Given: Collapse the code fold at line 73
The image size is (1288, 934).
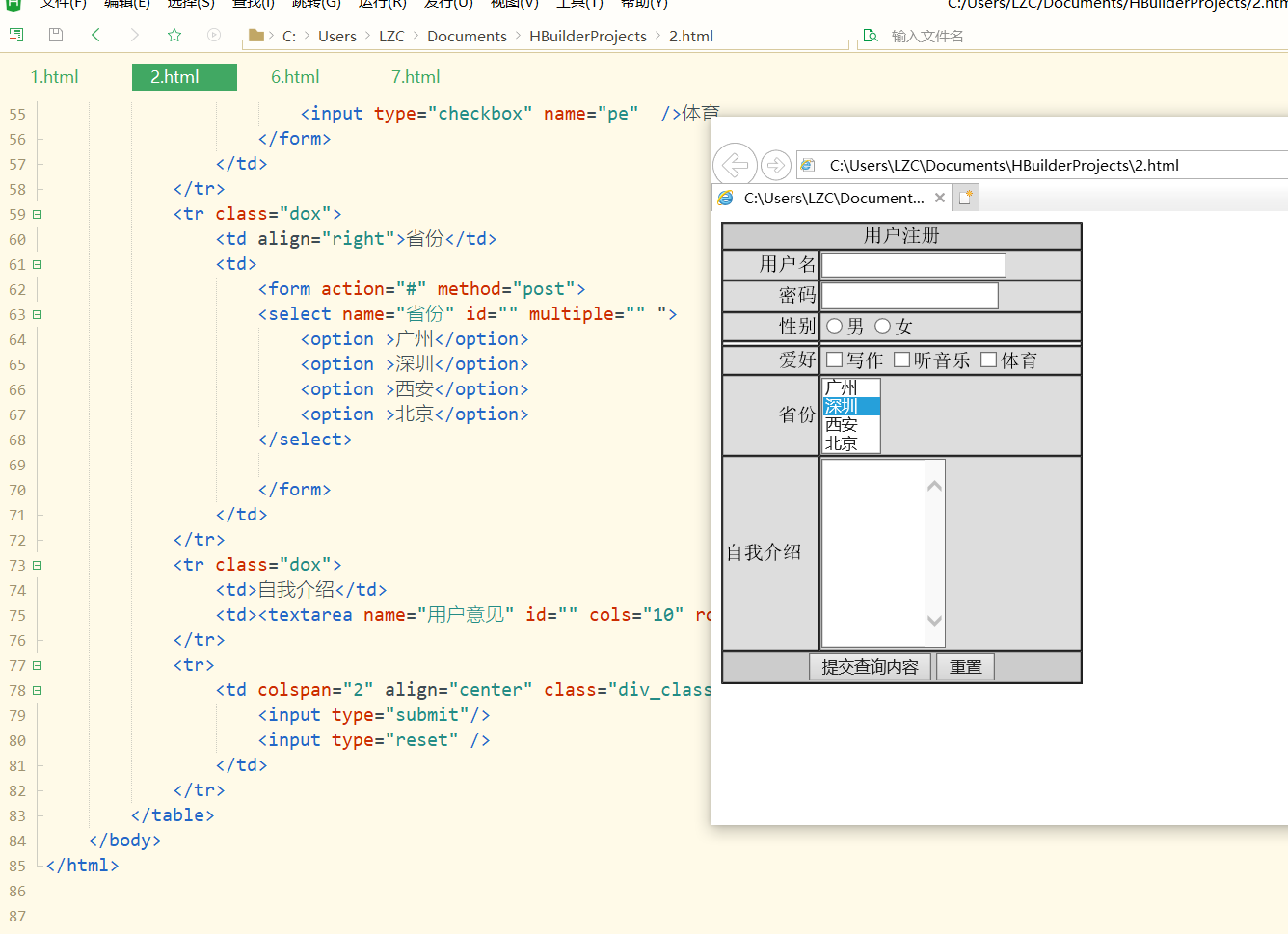Looking at the screenshot, I should pos(38,565).
